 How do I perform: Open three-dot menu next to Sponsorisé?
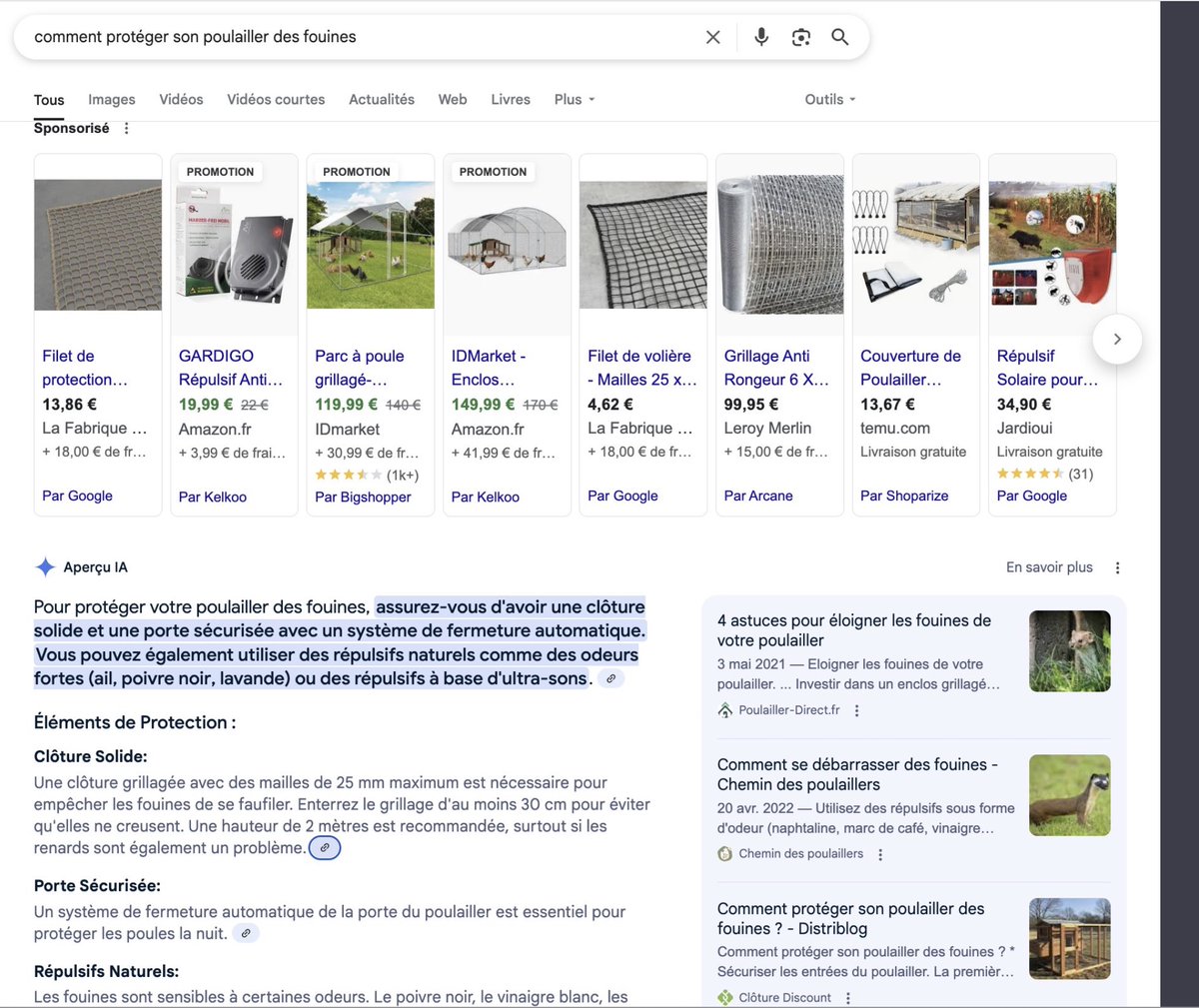point(126,128)
